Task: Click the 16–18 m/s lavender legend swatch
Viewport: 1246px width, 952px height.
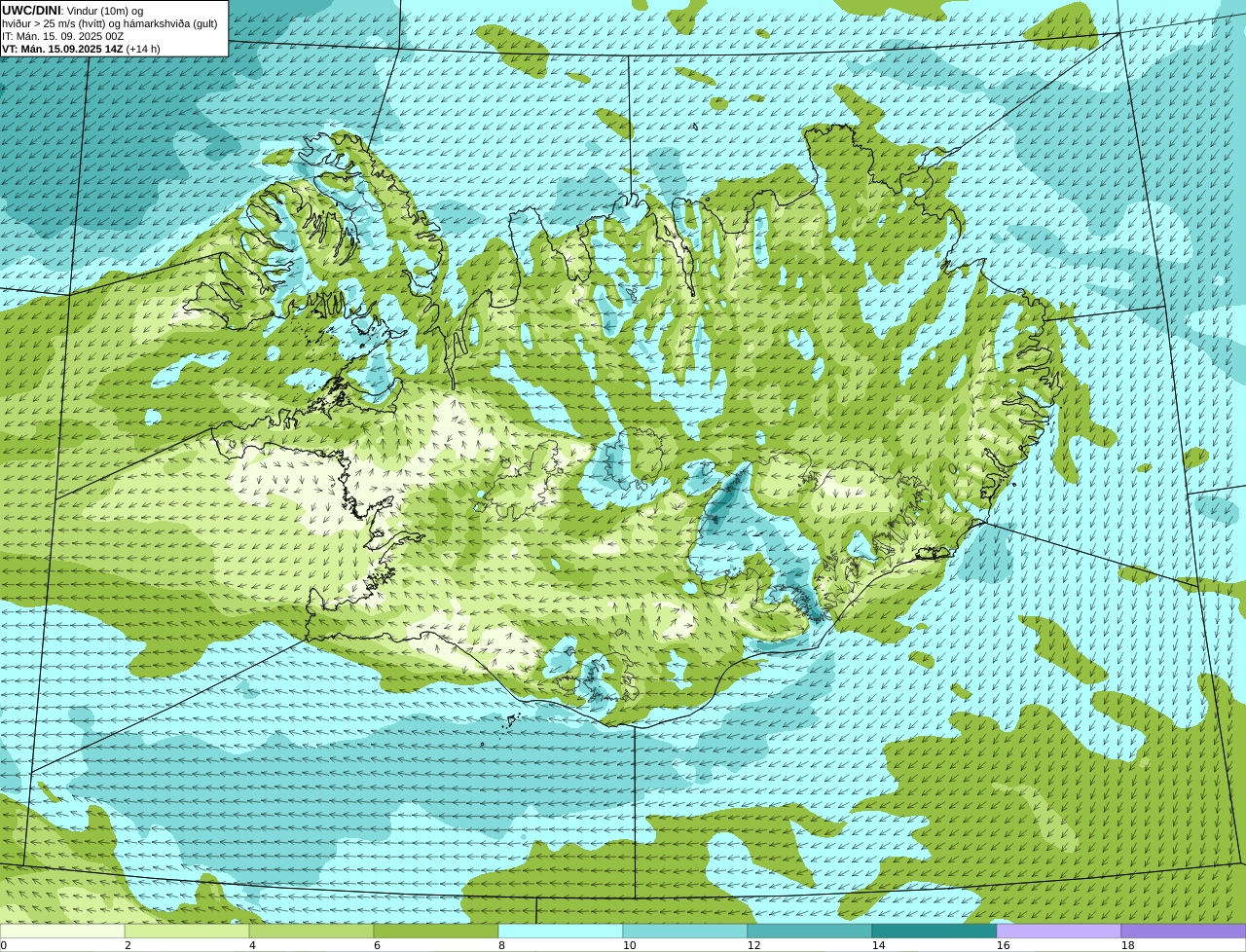Action: pos(1059,931)
